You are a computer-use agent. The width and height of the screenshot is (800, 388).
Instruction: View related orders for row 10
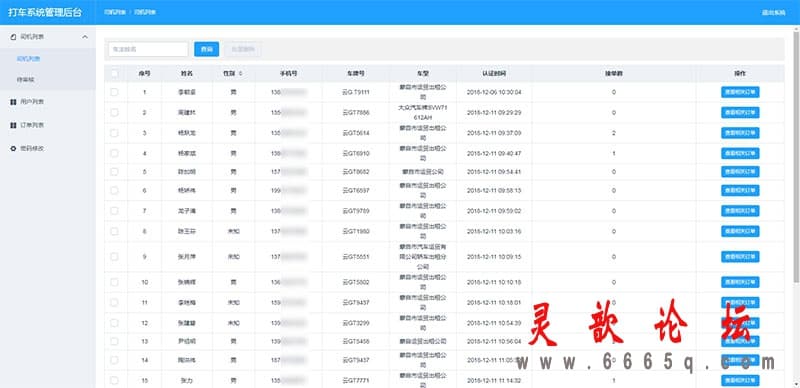coord(740,282)
